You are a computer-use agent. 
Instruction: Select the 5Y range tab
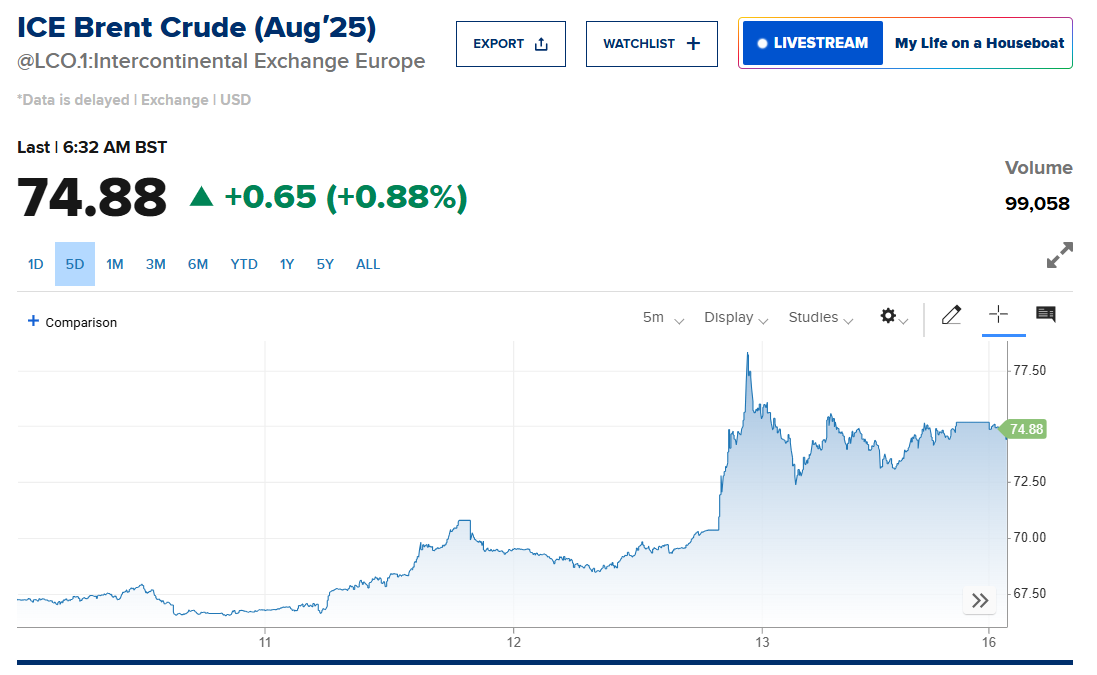pos(325,264)
